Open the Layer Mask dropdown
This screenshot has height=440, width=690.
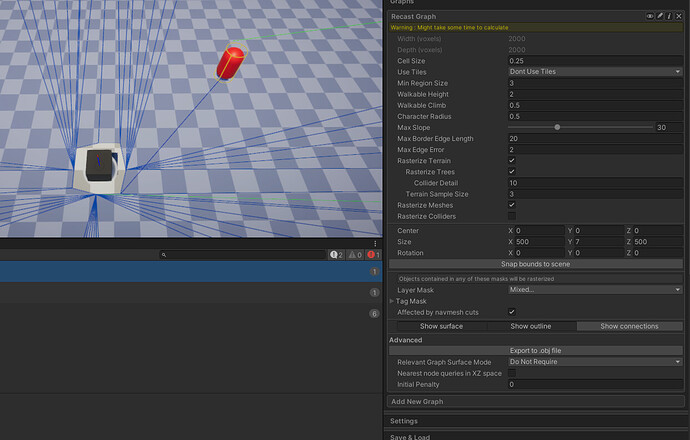pos(595,290)
